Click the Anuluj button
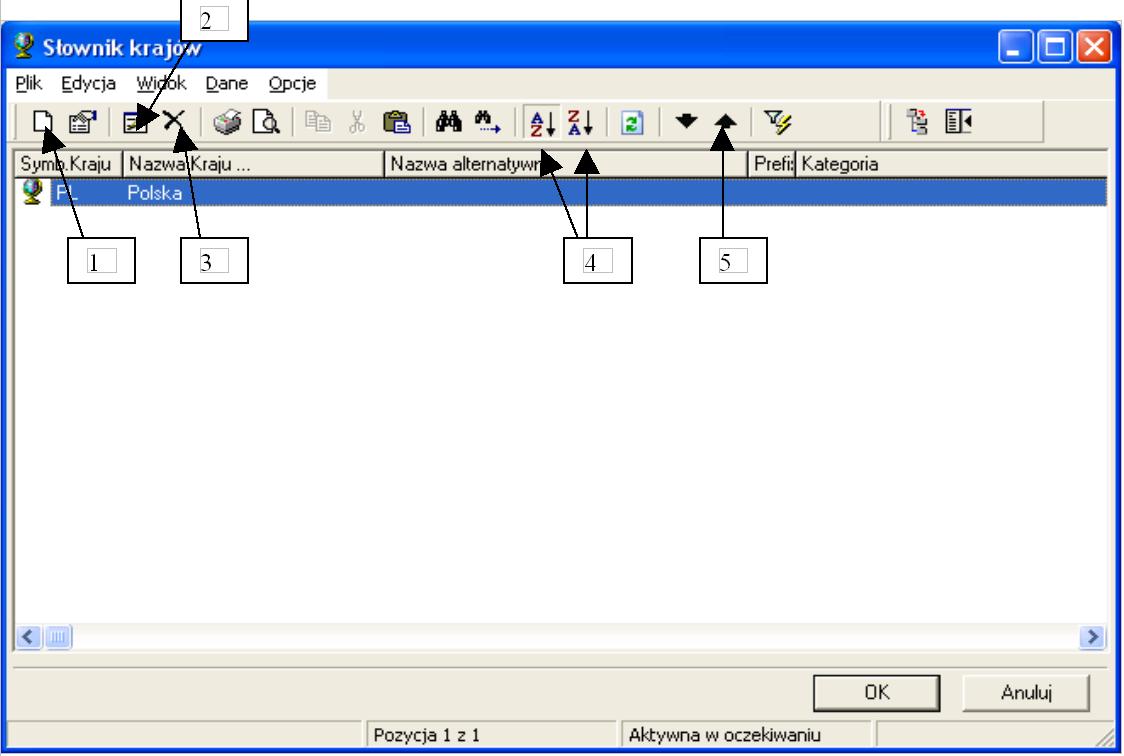This screenshot has height=756, width=1124. coord(1026,692)
